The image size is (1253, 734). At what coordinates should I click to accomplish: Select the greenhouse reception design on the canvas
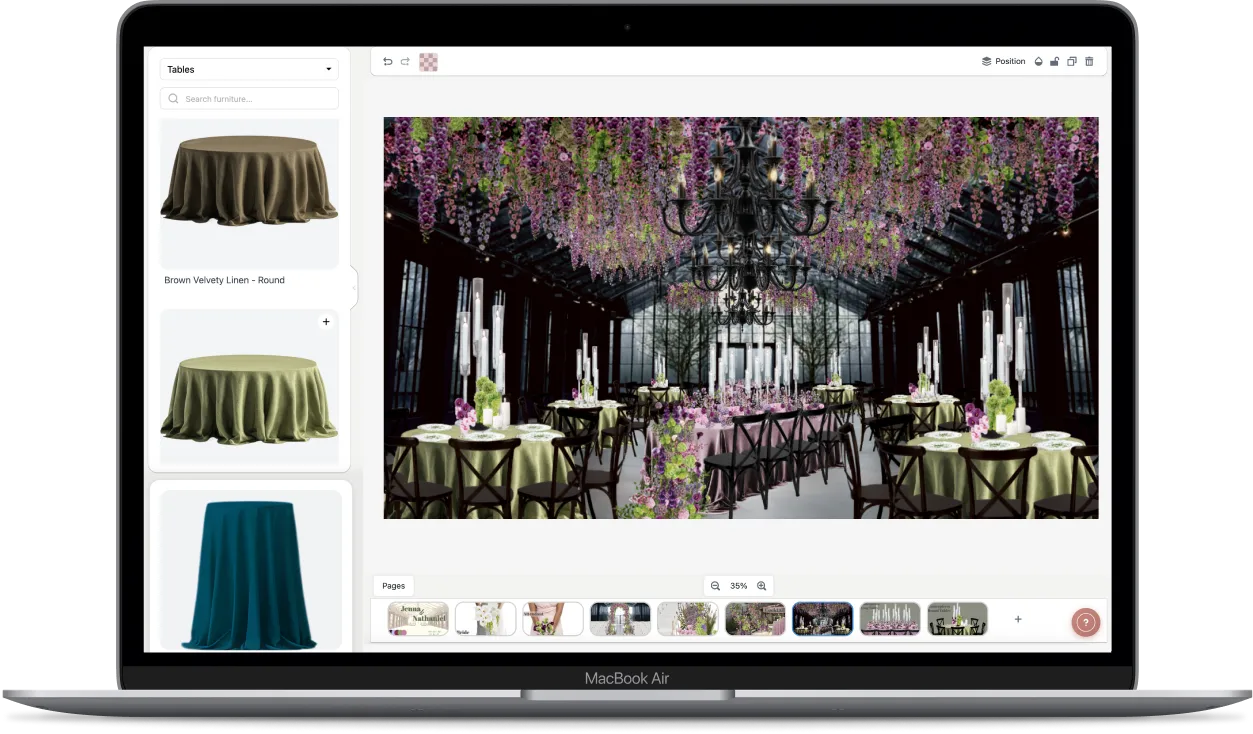(x=741, y=318)
